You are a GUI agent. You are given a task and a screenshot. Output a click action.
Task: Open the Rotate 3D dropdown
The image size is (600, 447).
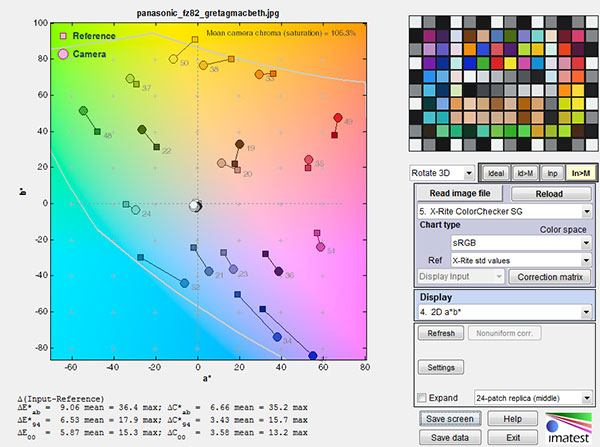pos(442,173)
